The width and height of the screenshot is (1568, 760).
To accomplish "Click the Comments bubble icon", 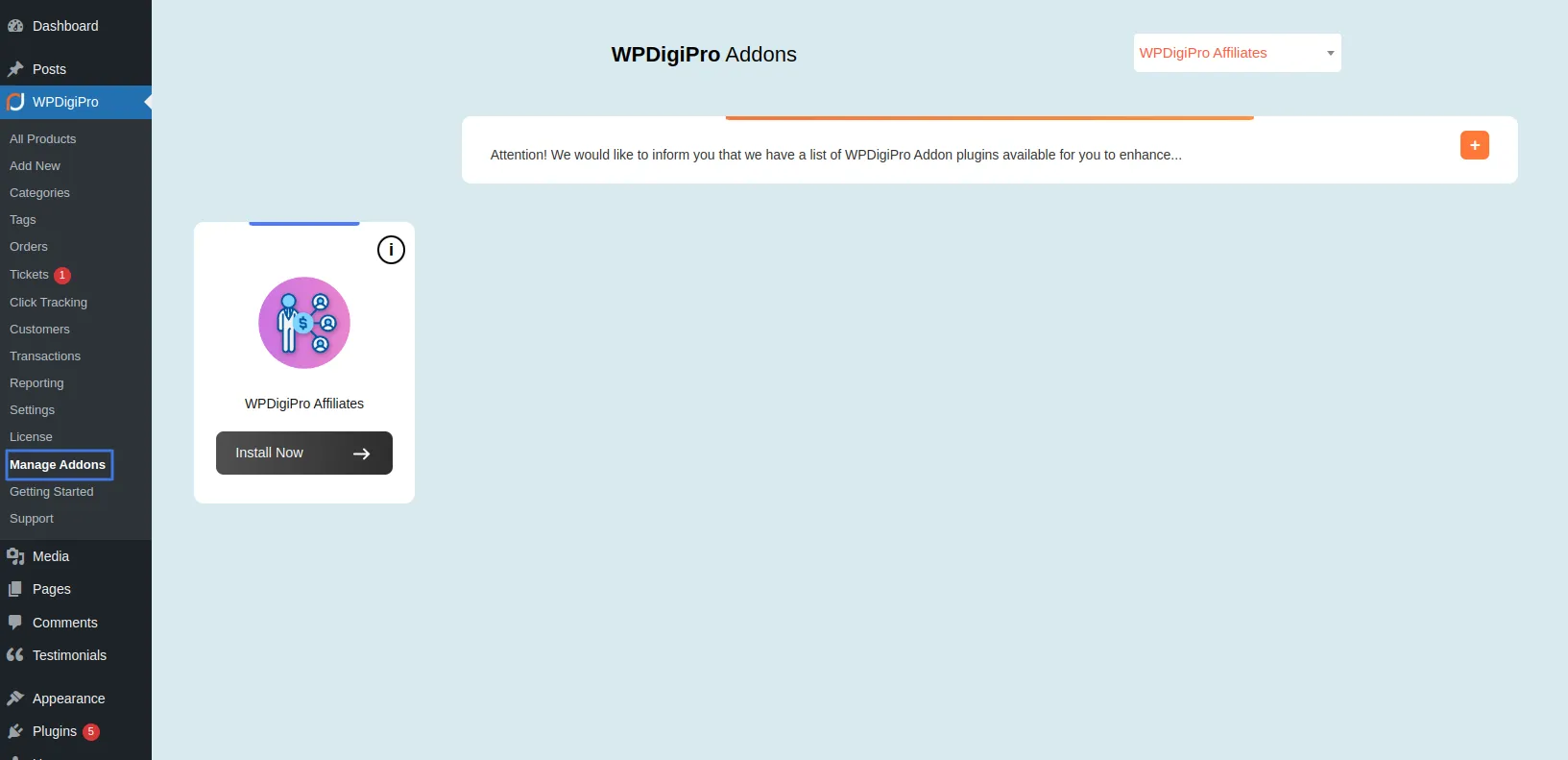I will point(15,623).
